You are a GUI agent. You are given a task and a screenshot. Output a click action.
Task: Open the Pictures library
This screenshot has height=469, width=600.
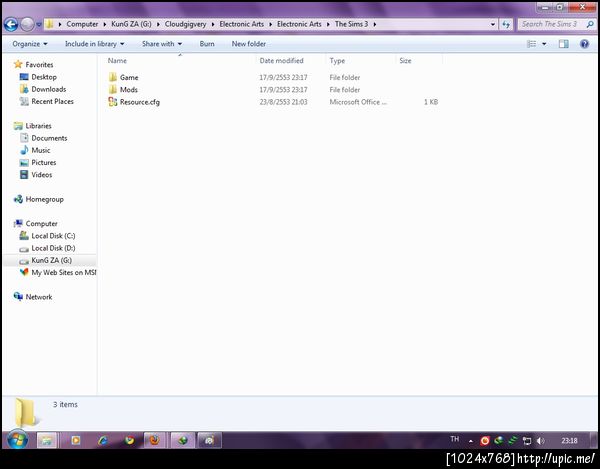click(44, 163)
